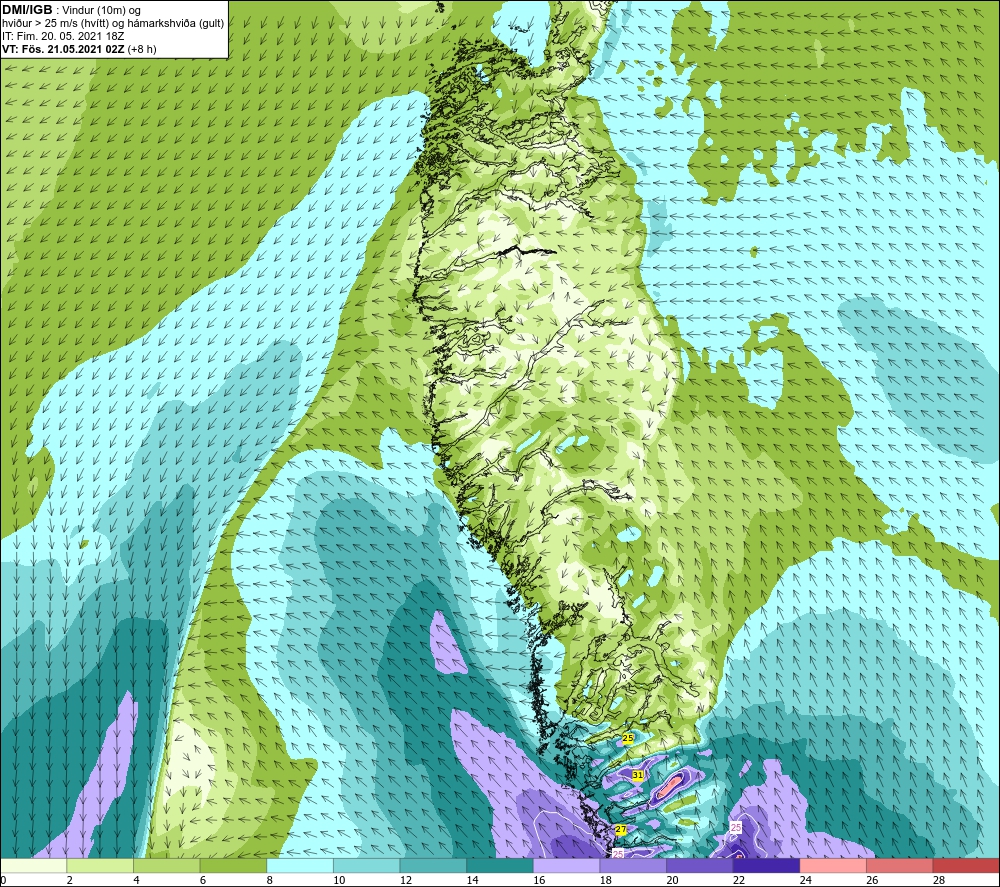Click the 24–26 m/s pink legend swatch
The height and width of the screenshot is (887, 1000).
pos(833,865)
